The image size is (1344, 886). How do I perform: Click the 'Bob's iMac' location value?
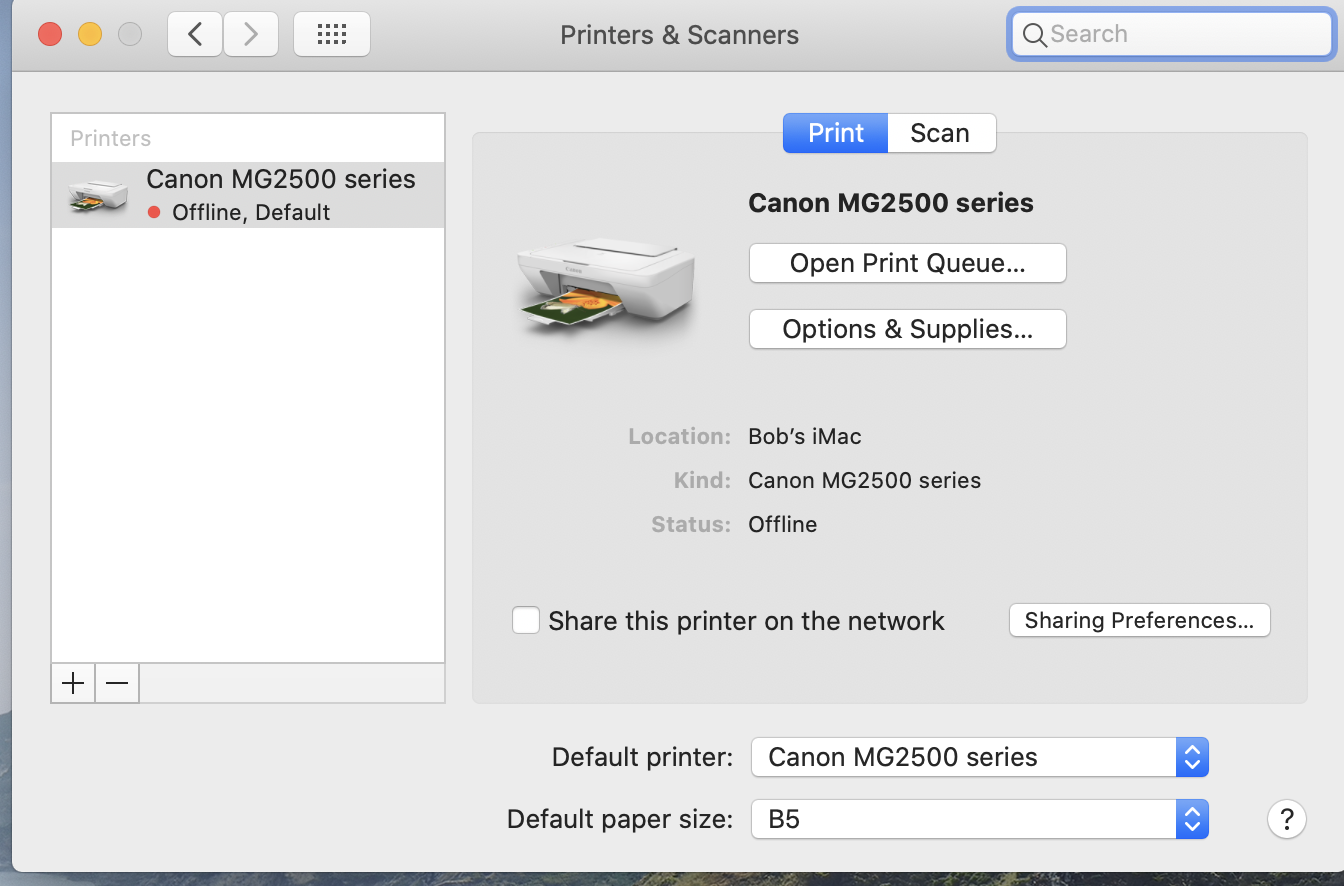click(805, 436)
